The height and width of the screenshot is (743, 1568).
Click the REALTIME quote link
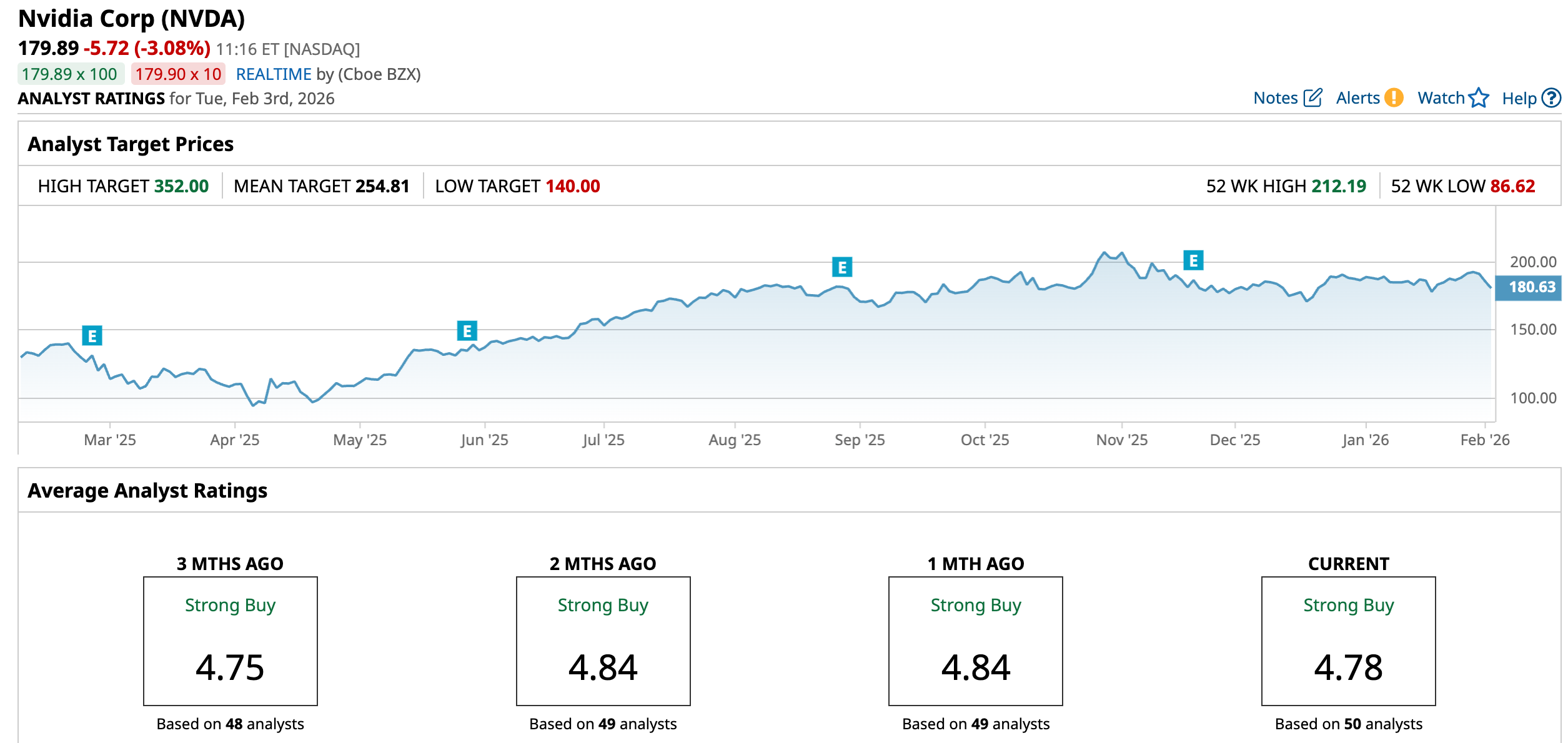[x=273, y=74]
